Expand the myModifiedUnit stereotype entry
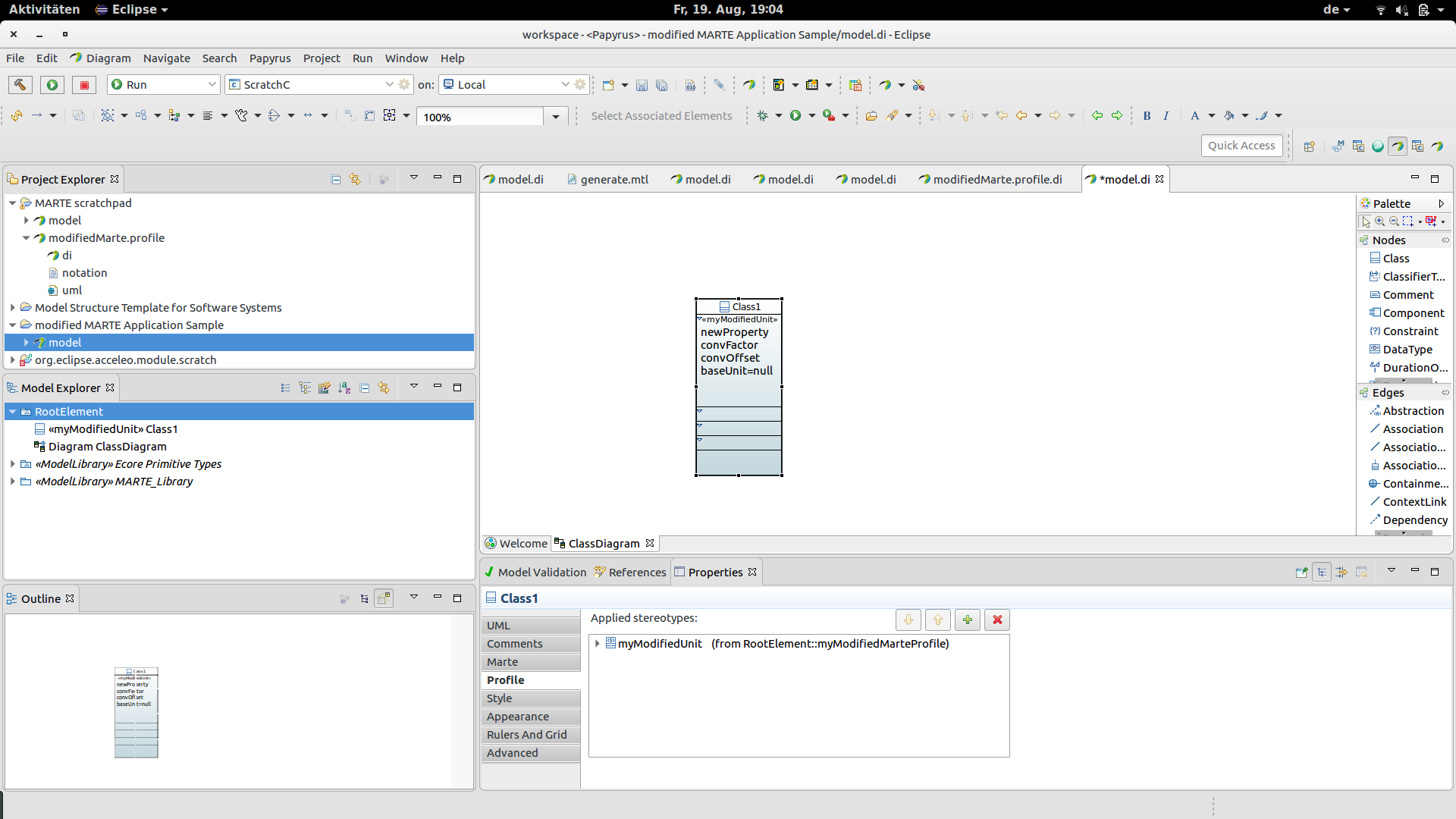Viewport: 1456px width, 819px height. (598, 644)
